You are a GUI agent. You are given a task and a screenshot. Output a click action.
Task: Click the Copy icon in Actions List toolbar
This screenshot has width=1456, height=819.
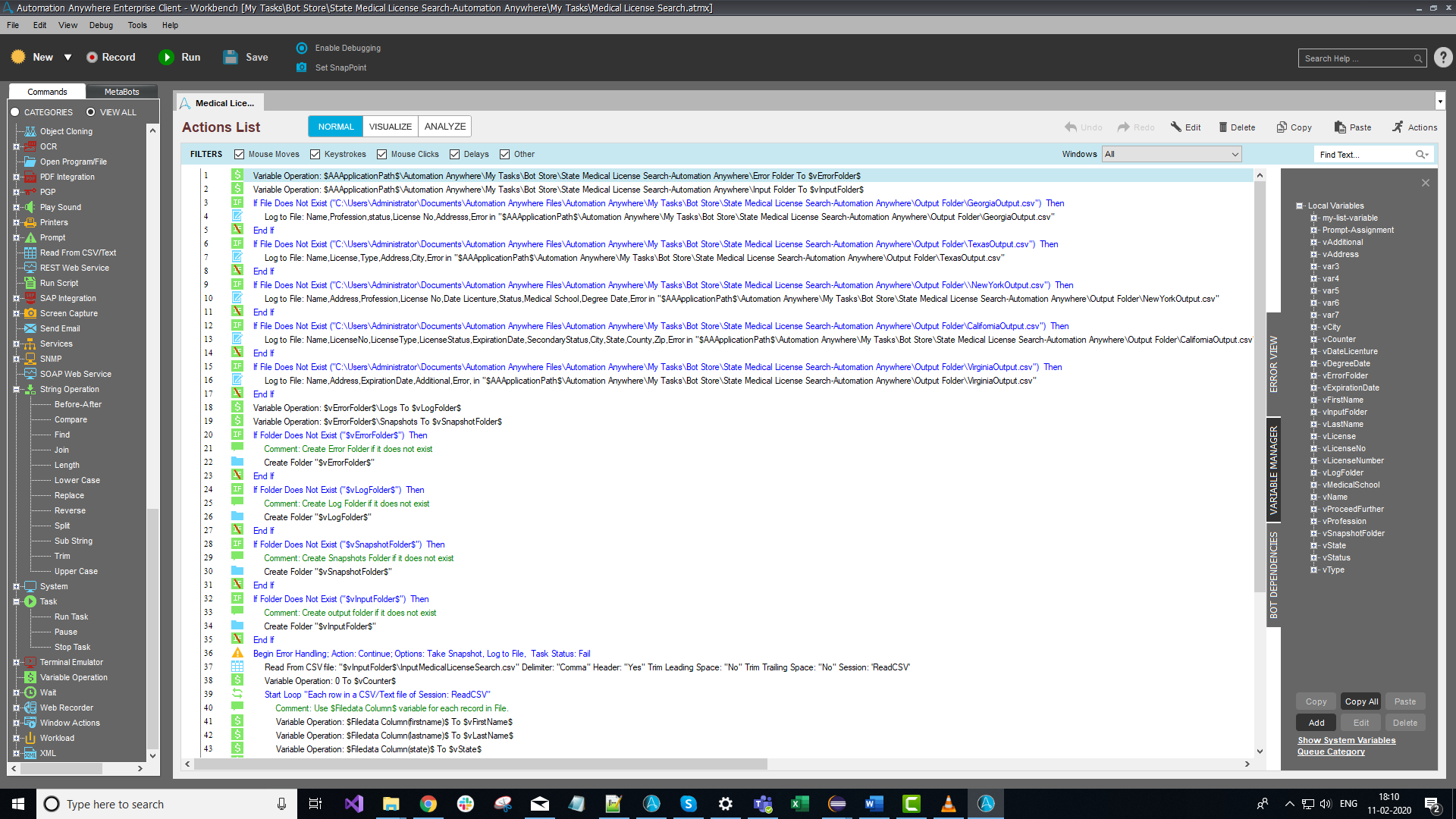click(1282, 127)
